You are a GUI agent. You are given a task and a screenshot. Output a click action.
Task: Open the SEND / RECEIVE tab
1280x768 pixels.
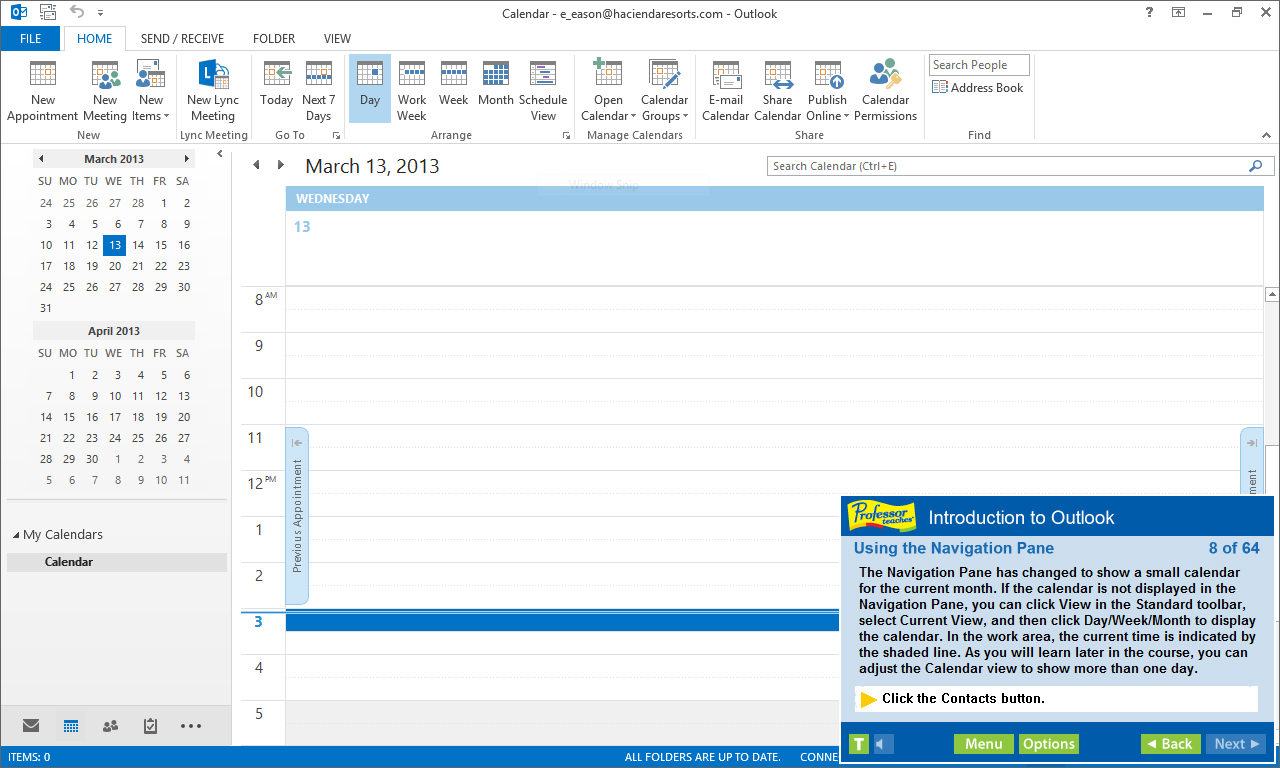coord(182,38)
